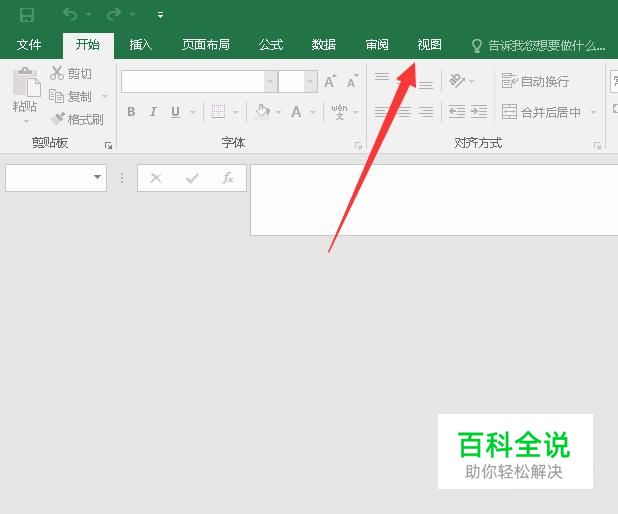
Task: Expand the fill color dropdown arrow
Action: point(278,112)
